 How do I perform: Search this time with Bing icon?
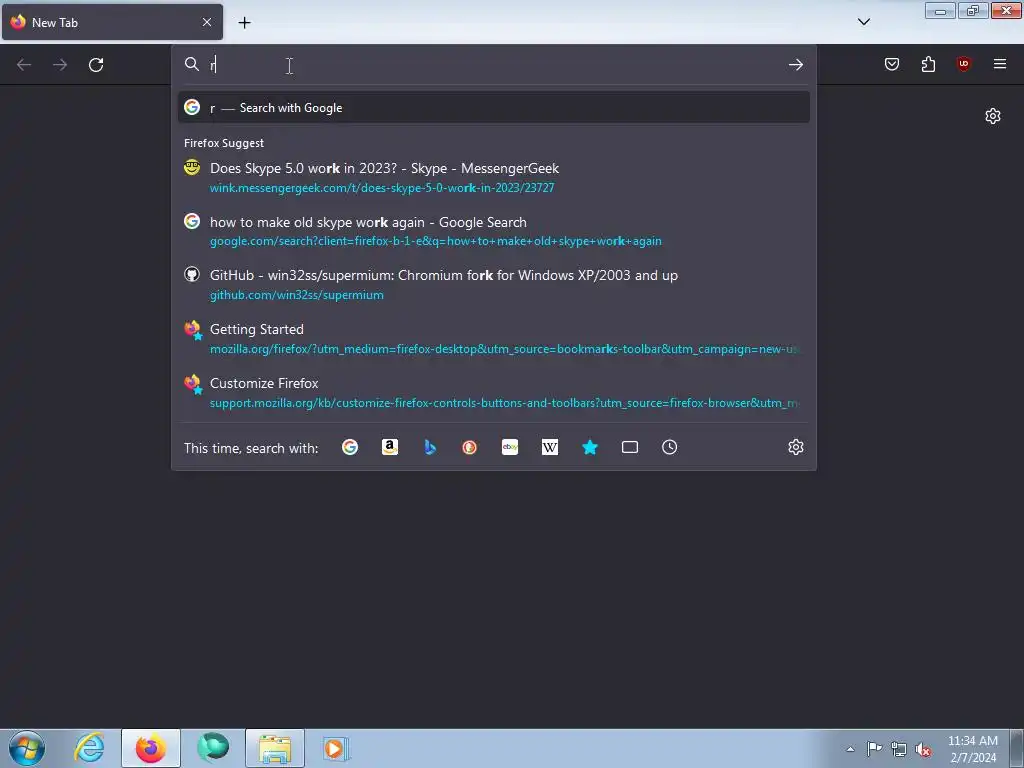pyautogui.click(x=430, y=447)
